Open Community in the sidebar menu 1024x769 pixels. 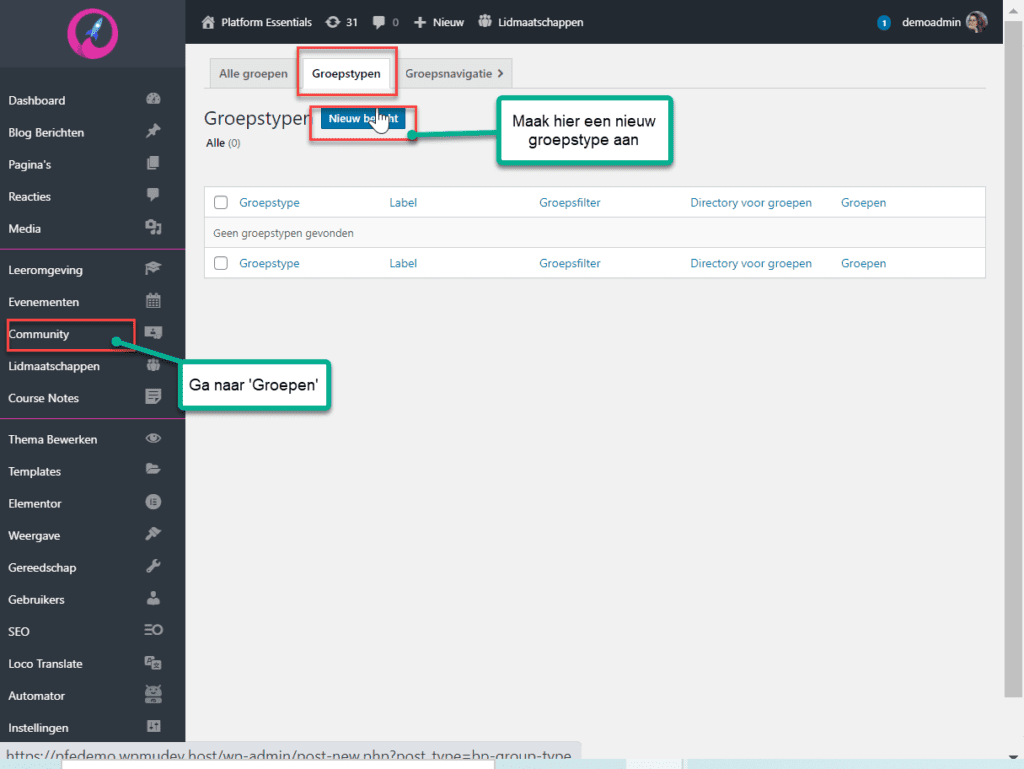pyautogui.click(x=39, y=334)
